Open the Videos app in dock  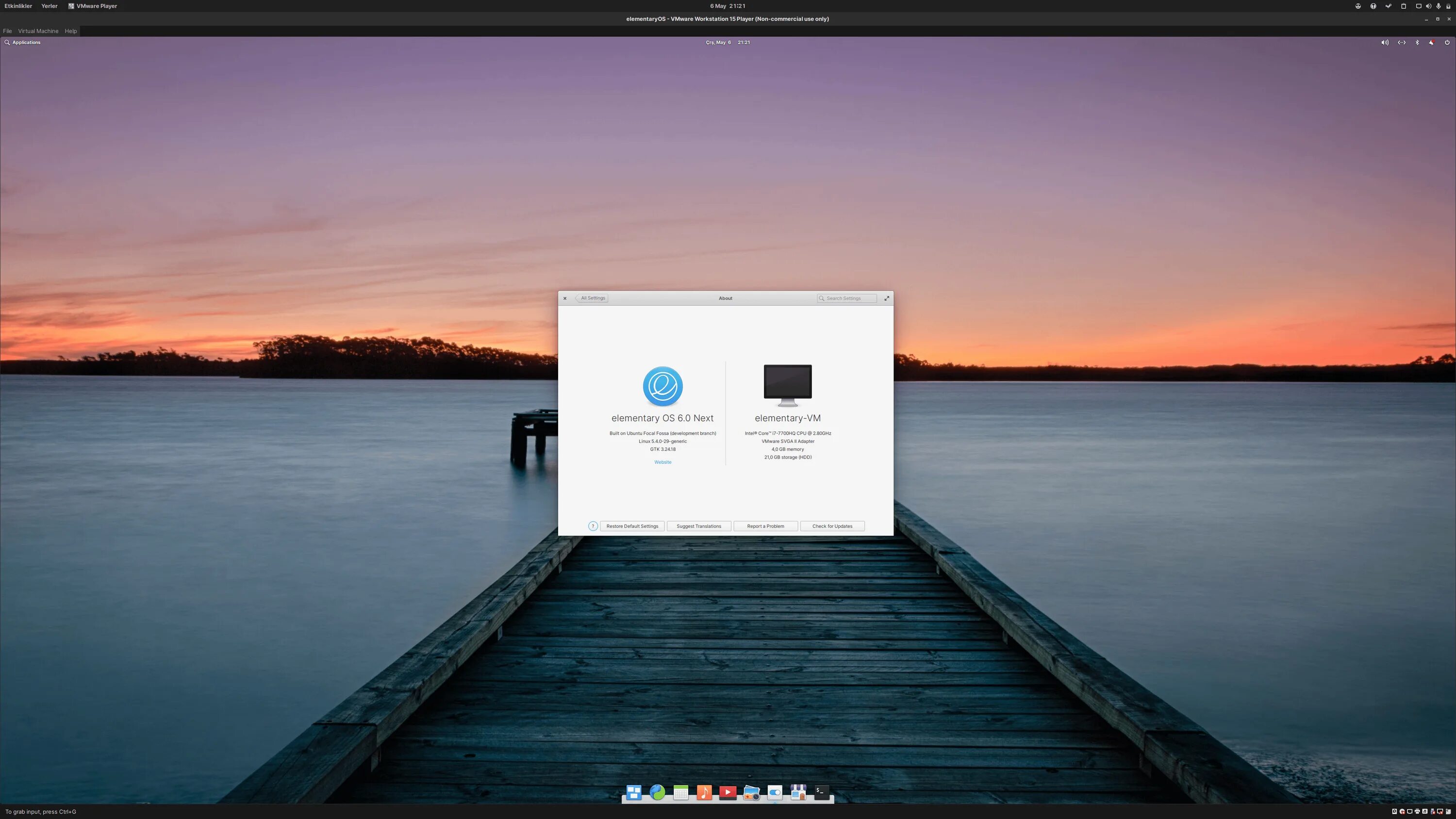click(x=728, y=793)
